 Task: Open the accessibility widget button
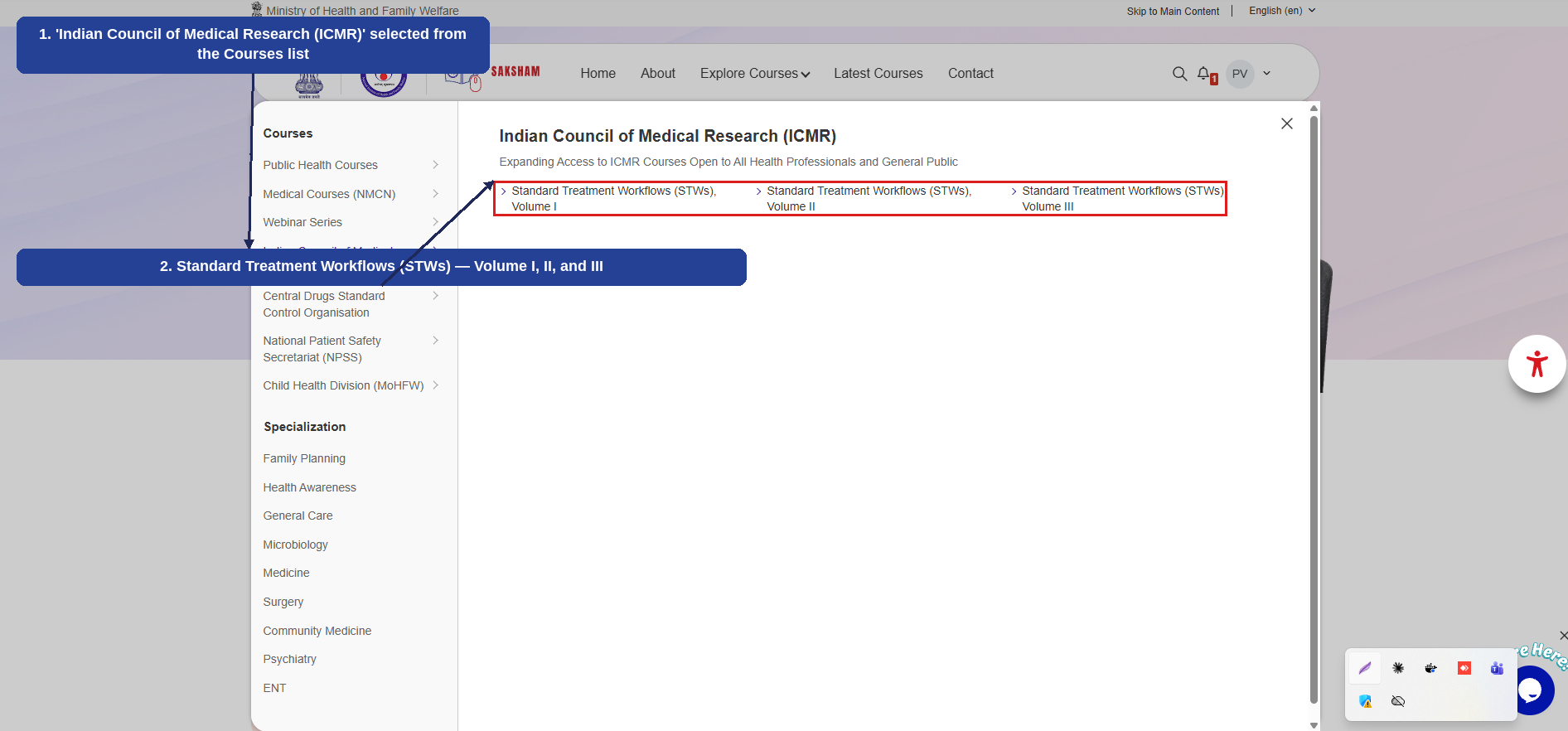pyautogui.click(x=1537, y=364)
